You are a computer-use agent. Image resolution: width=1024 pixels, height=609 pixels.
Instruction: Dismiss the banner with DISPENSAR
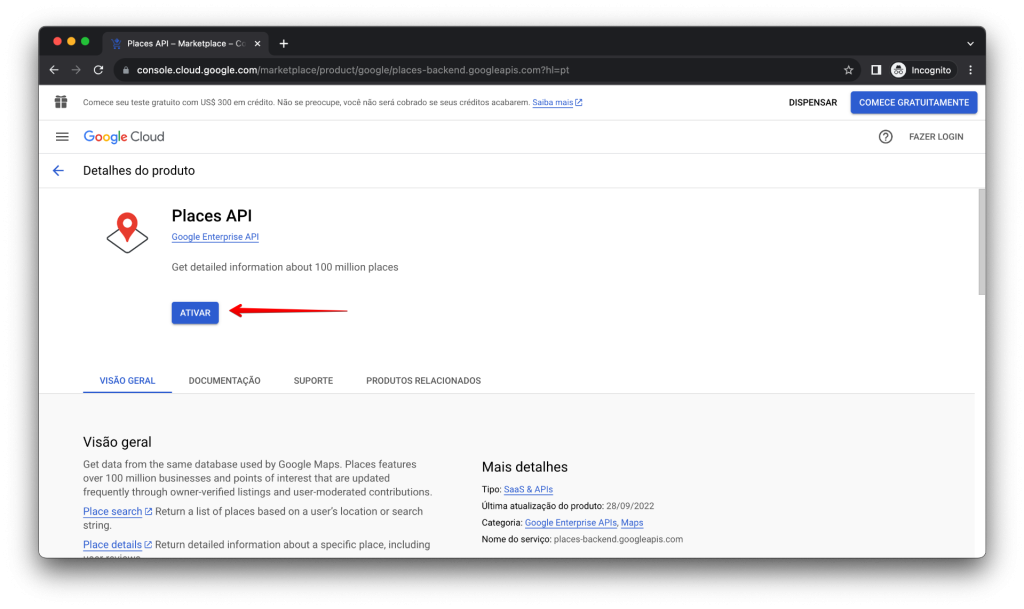(812, 102)
